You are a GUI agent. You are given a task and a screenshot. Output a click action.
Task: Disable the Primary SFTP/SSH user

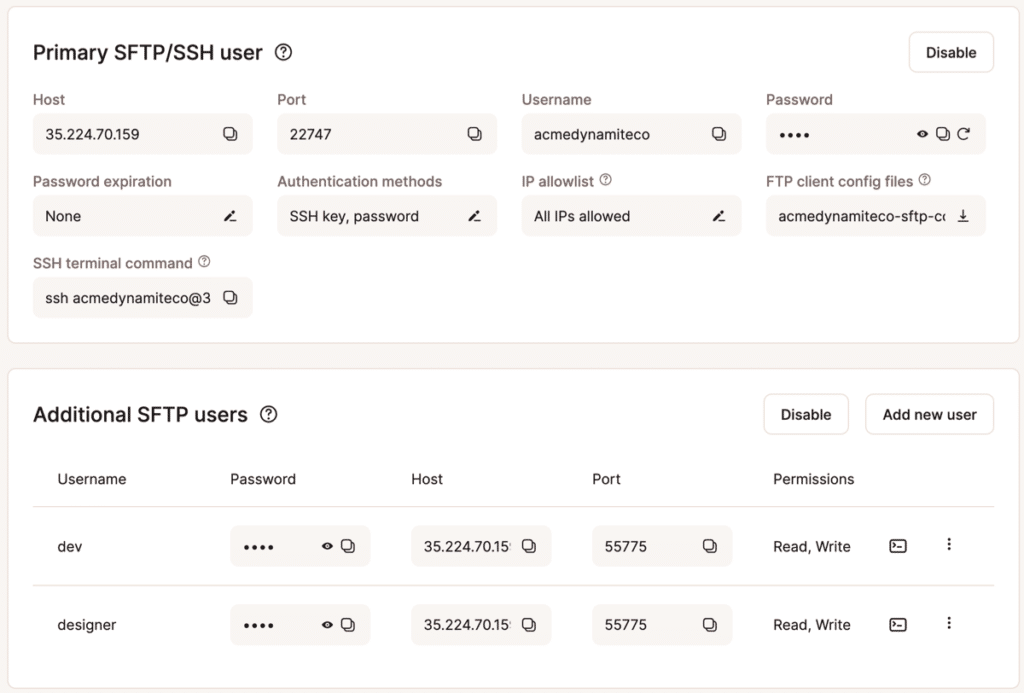tap(951, 52)
